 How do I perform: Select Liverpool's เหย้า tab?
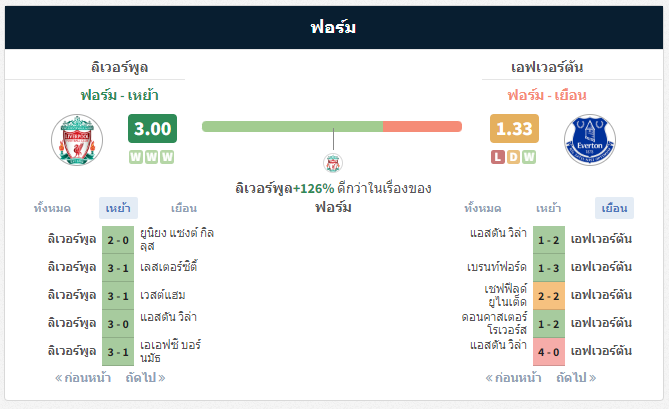point(118,208)
